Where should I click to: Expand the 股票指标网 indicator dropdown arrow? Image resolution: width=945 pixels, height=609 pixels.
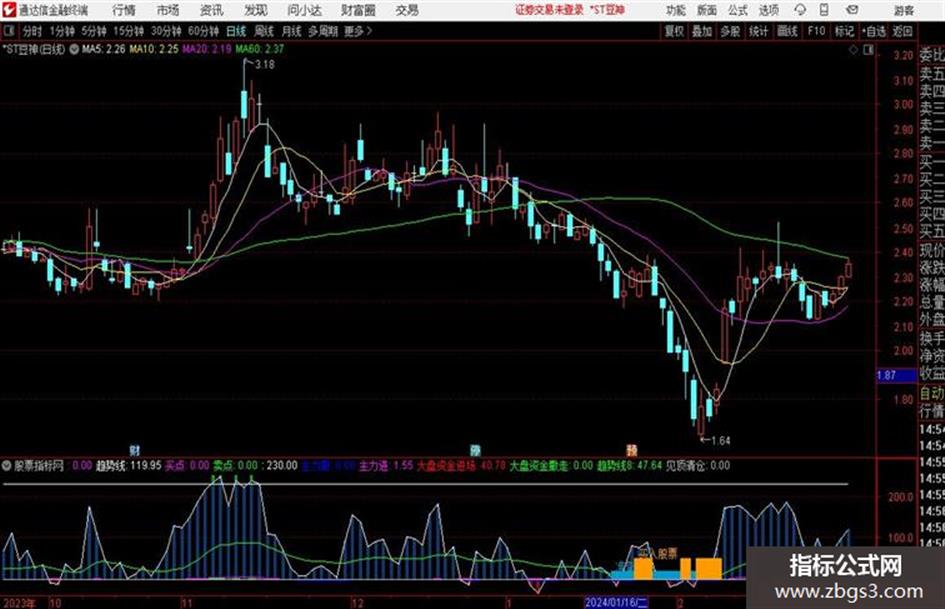[7, 465]
